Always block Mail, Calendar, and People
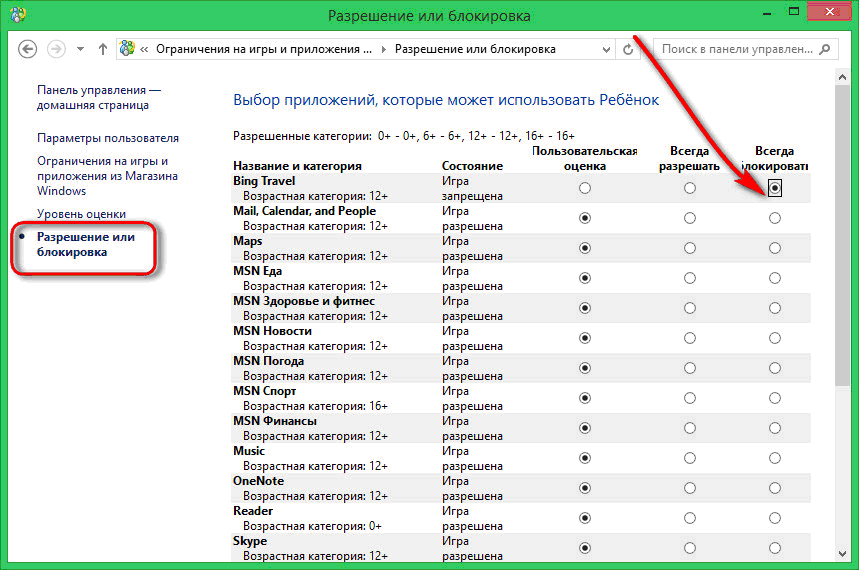Image resolution: width=859 pixels, height=570 pixels. pyautogui.click(x=775, y=218)
